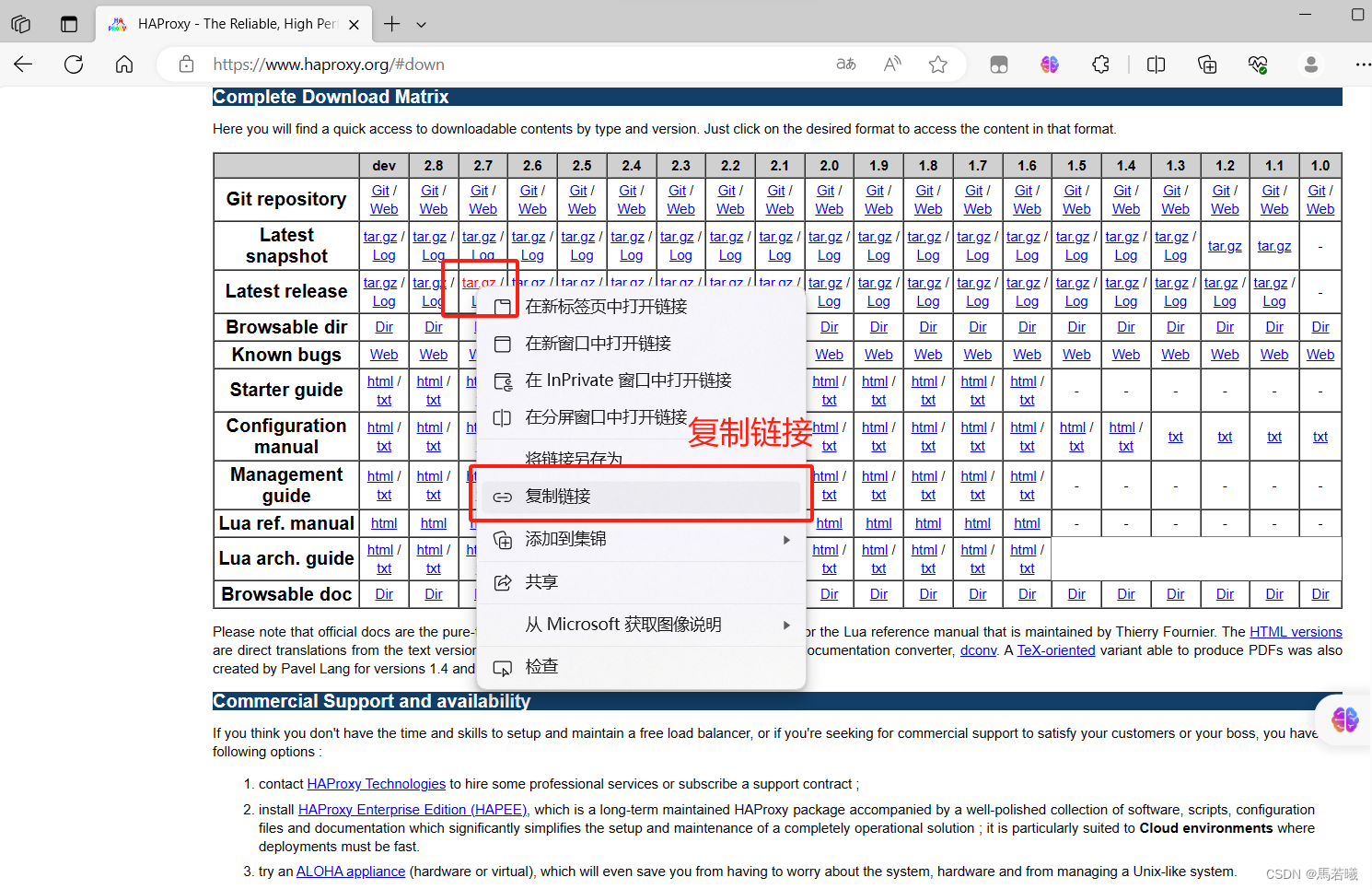
Task: Open Collections toolbar icon
Action: pyautogui.click(x=1207, y=64)
